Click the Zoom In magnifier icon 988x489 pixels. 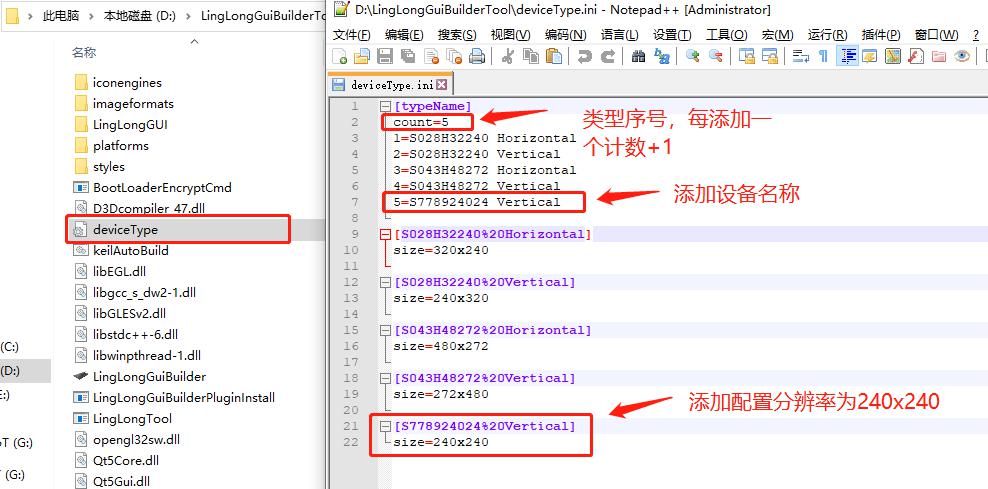[692, 57]
